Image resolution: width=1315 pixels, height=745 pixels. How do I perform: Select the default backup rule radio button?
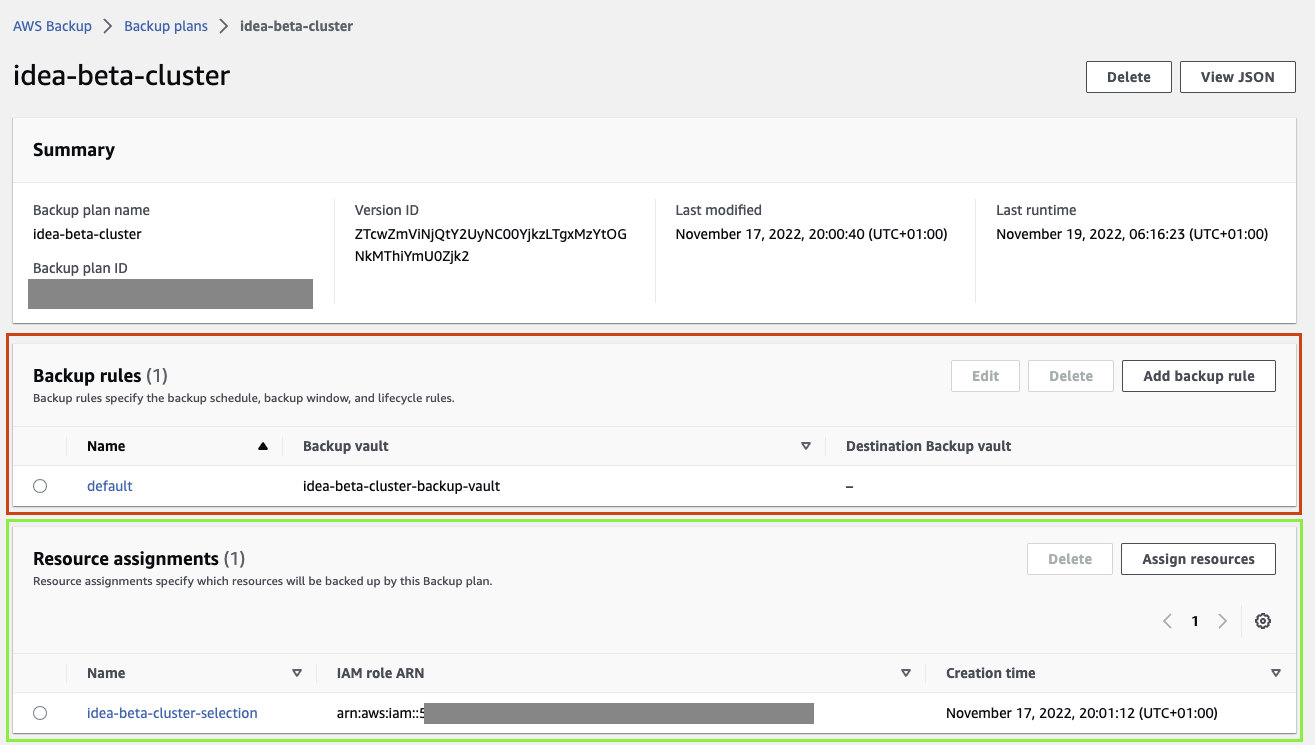pos(40,486)
